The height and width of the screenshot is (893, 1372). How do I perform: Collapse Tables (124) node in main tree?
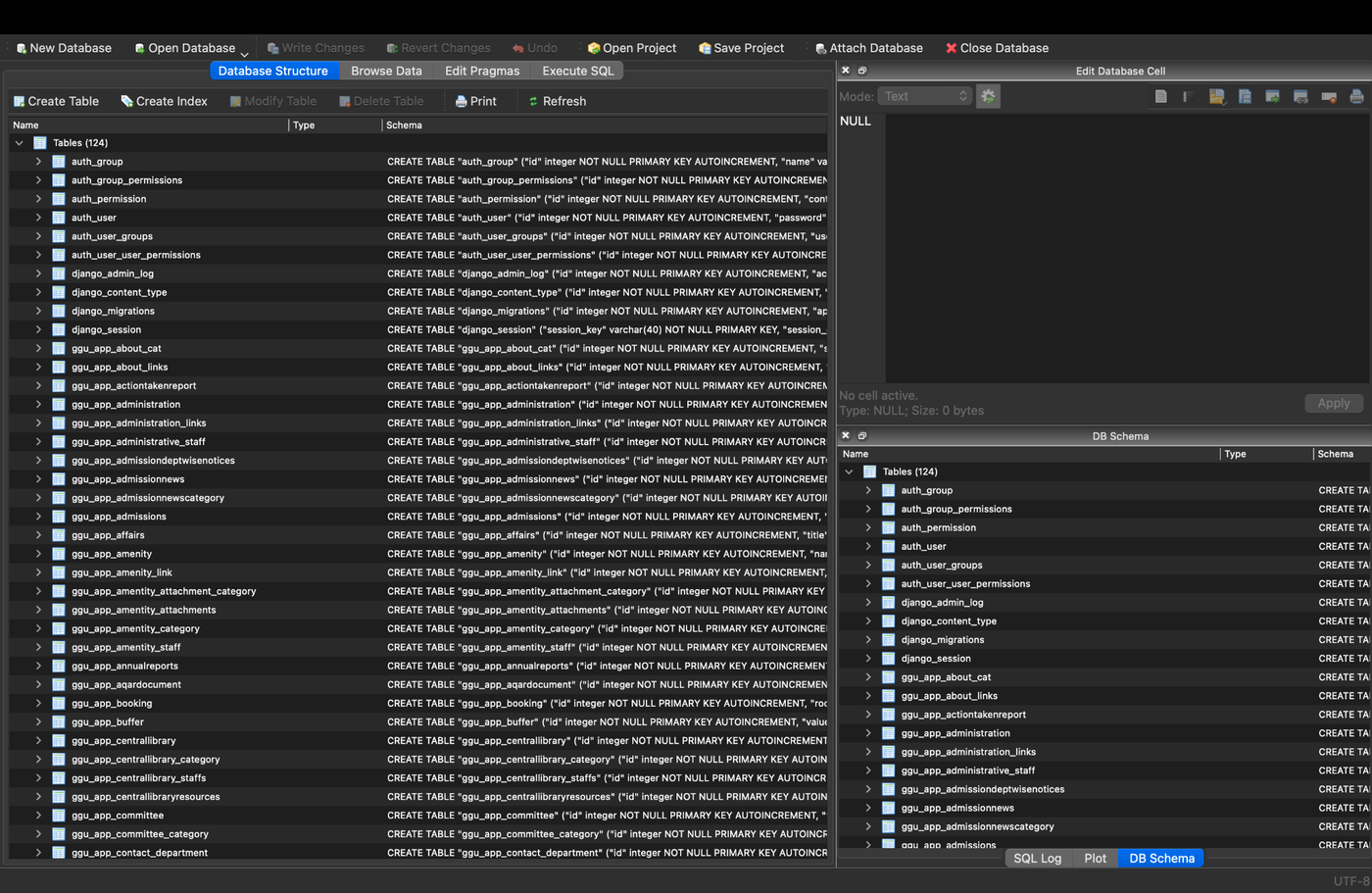click(x=19, y=143)
